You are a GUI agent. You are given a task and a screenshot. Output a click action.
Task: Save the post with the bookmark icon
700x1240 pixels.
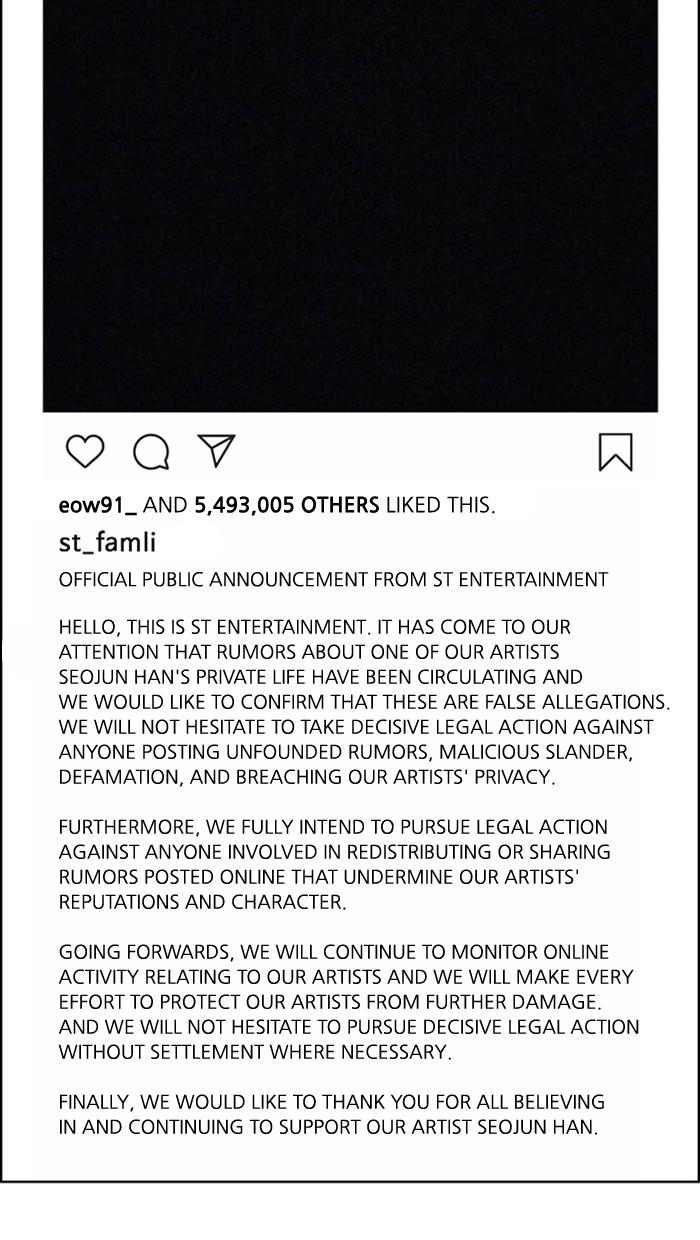615,451
